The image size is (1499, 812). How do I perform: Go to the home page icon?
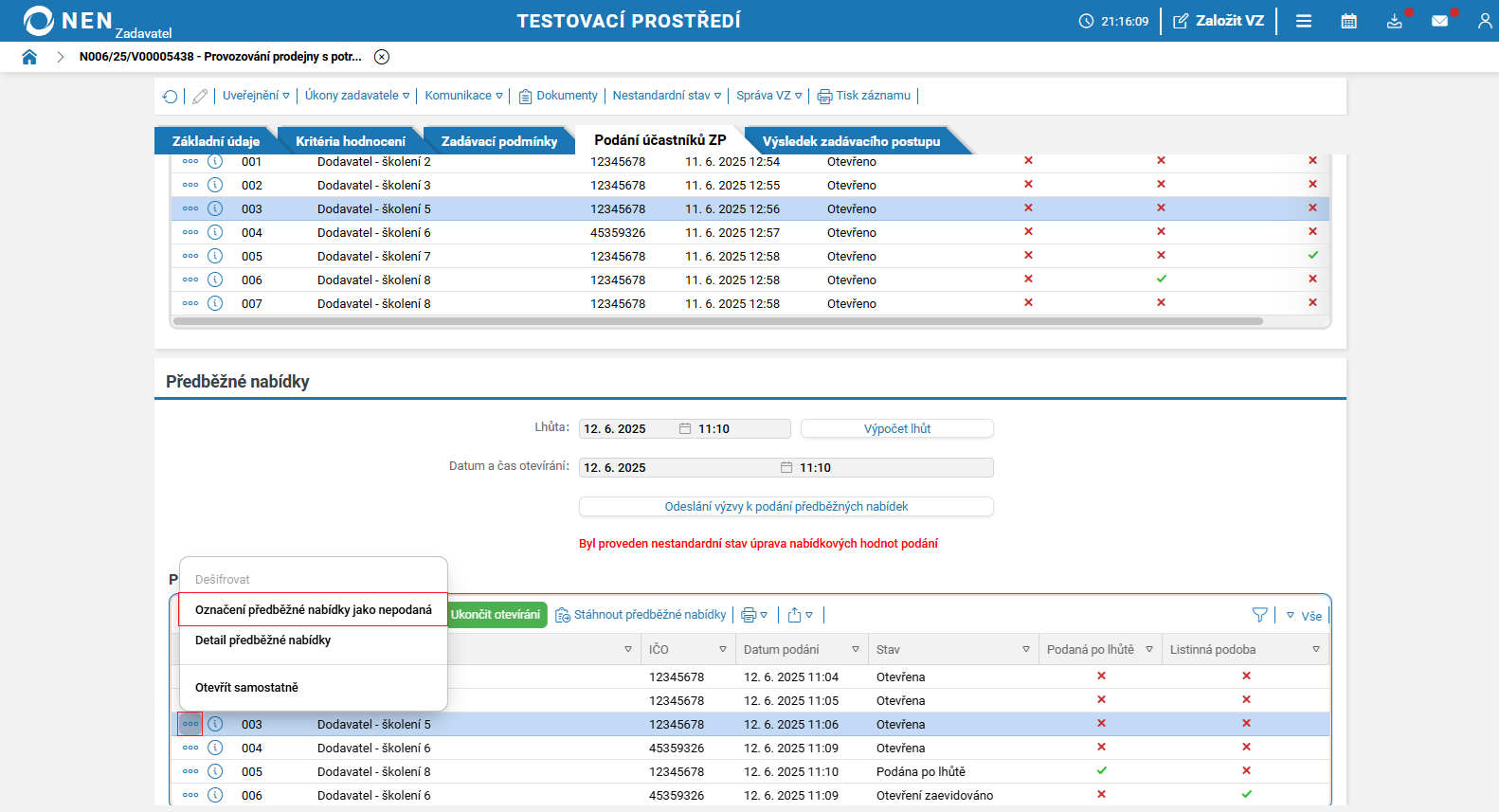coord(29,57)
